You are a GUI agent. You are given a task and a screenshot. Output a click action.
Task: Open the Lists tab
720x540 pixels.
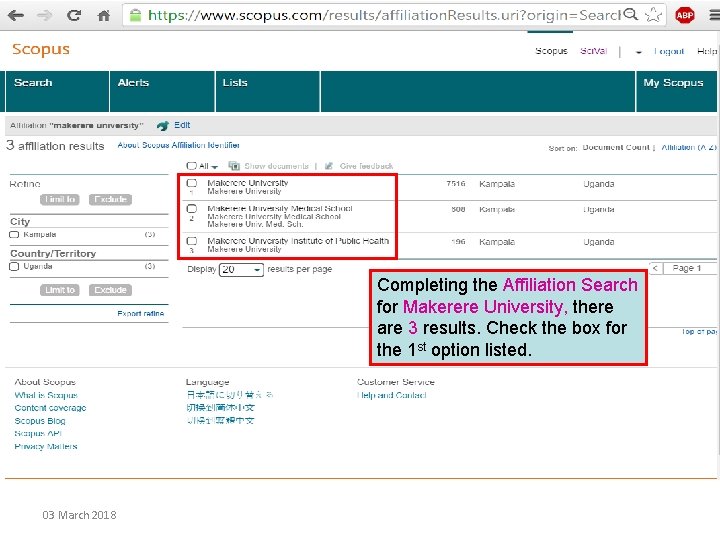(x=268, y=91)
